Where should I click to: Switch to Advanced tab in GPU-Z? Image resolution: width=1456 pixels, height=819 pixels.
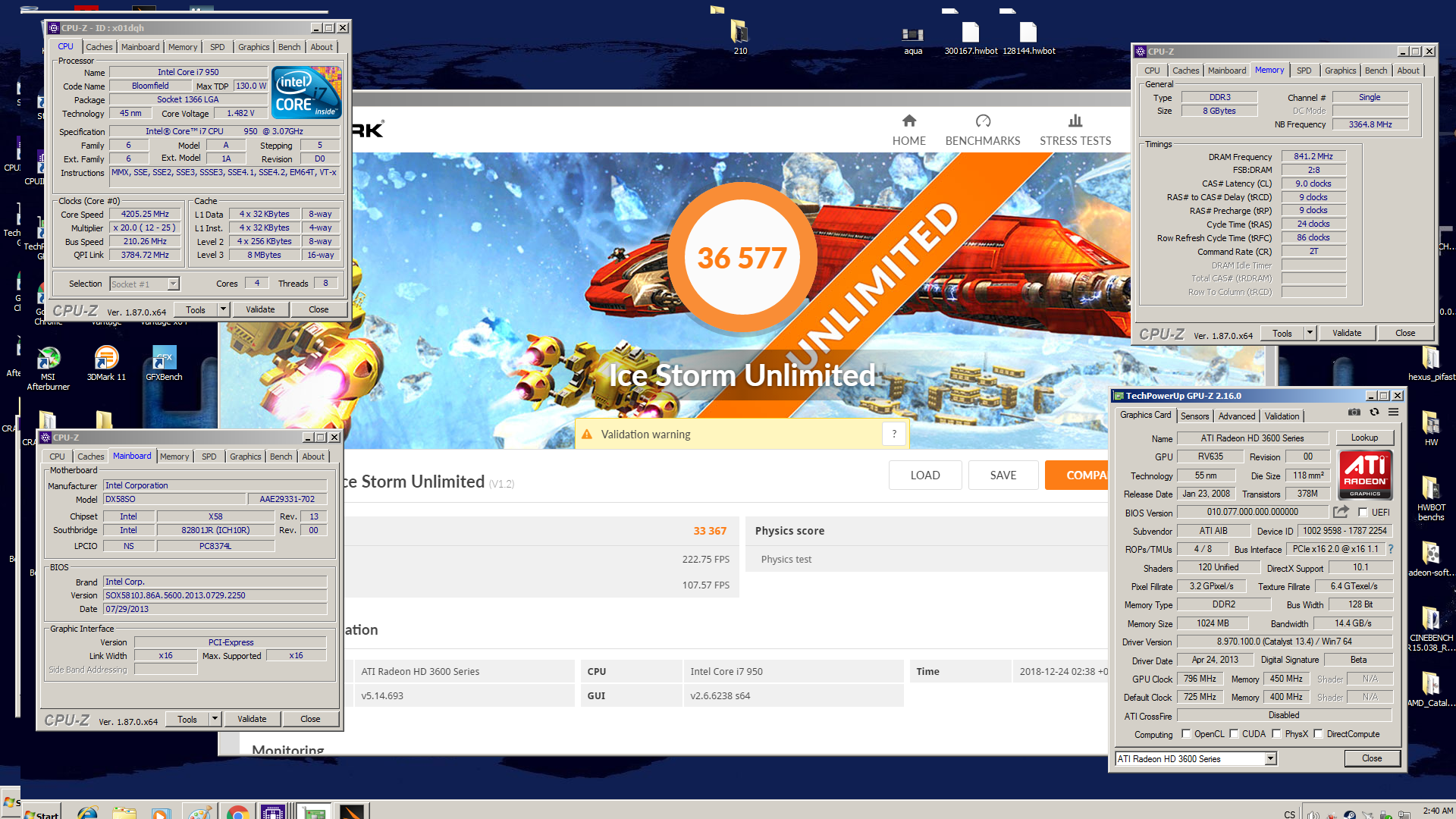pos(1237,416)
